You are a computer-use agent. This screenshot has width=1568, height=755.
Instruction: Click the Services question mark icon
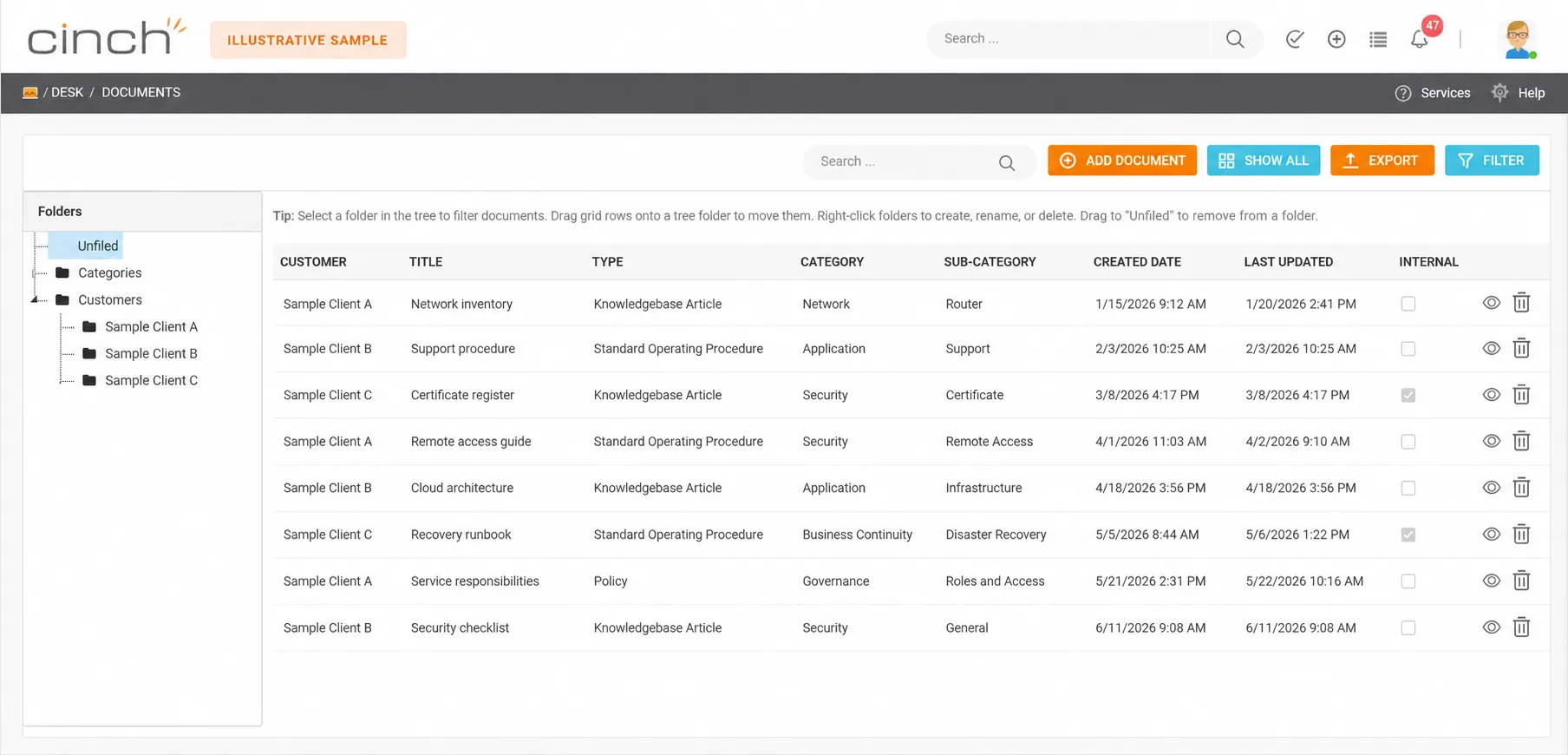1403,93
